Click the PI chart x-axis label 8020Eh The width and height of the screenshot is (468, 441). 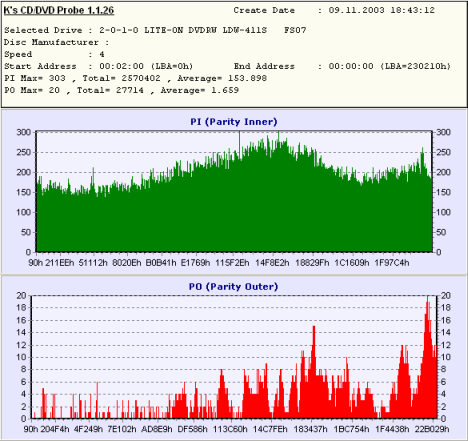point(127,263)
